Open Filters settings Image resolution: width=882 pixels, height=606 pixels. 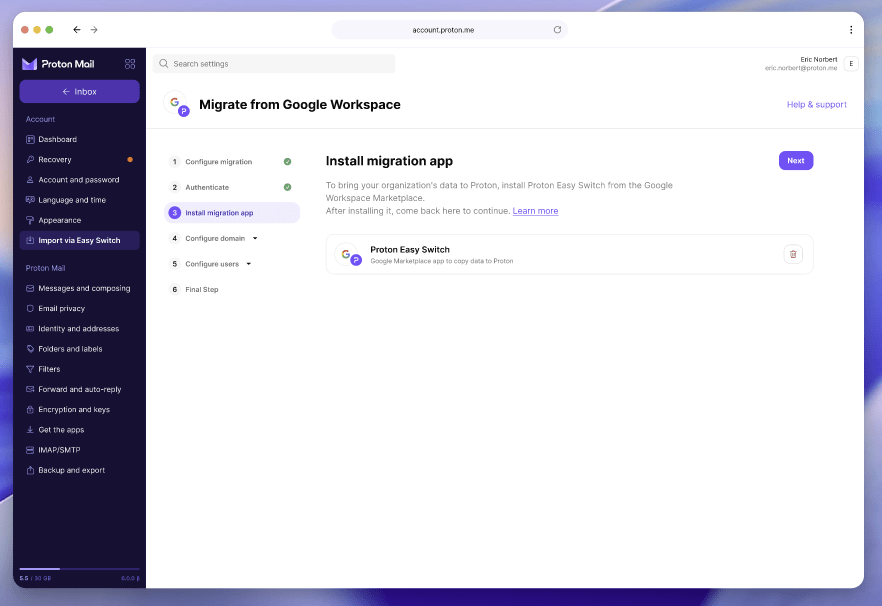point(79,370)
